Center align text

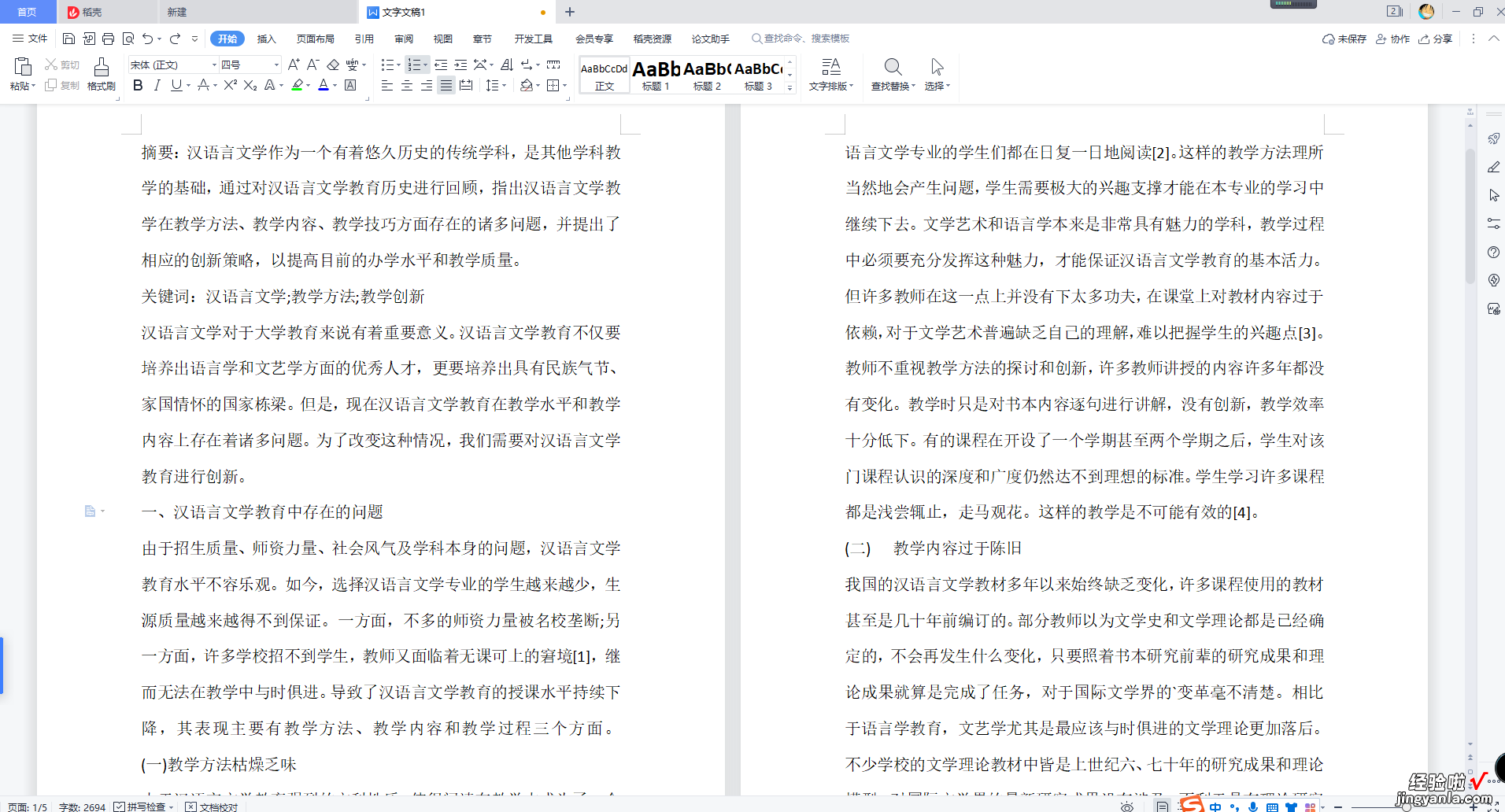point(407,85)
